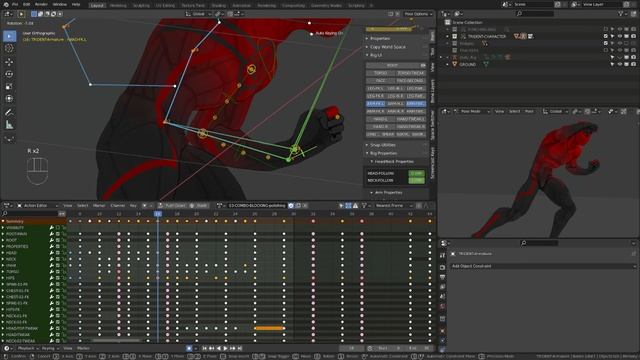Open the Action Editor mode dropdown

pyautogui.click(x=37, y=205)
